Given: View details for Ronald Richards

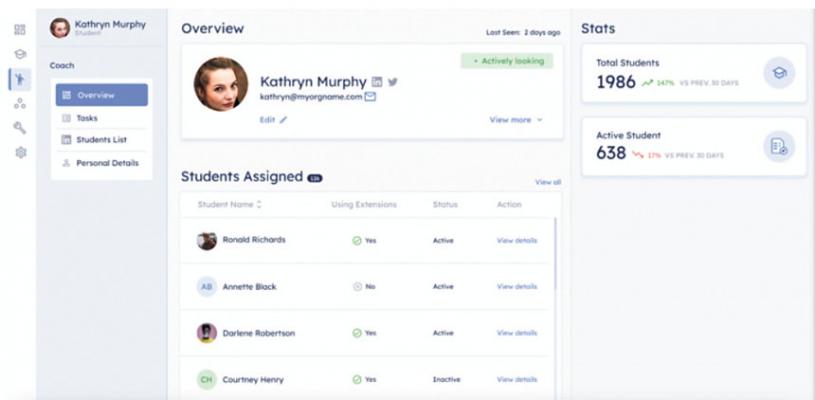Looking at the screenshot, I should point(516,241).
